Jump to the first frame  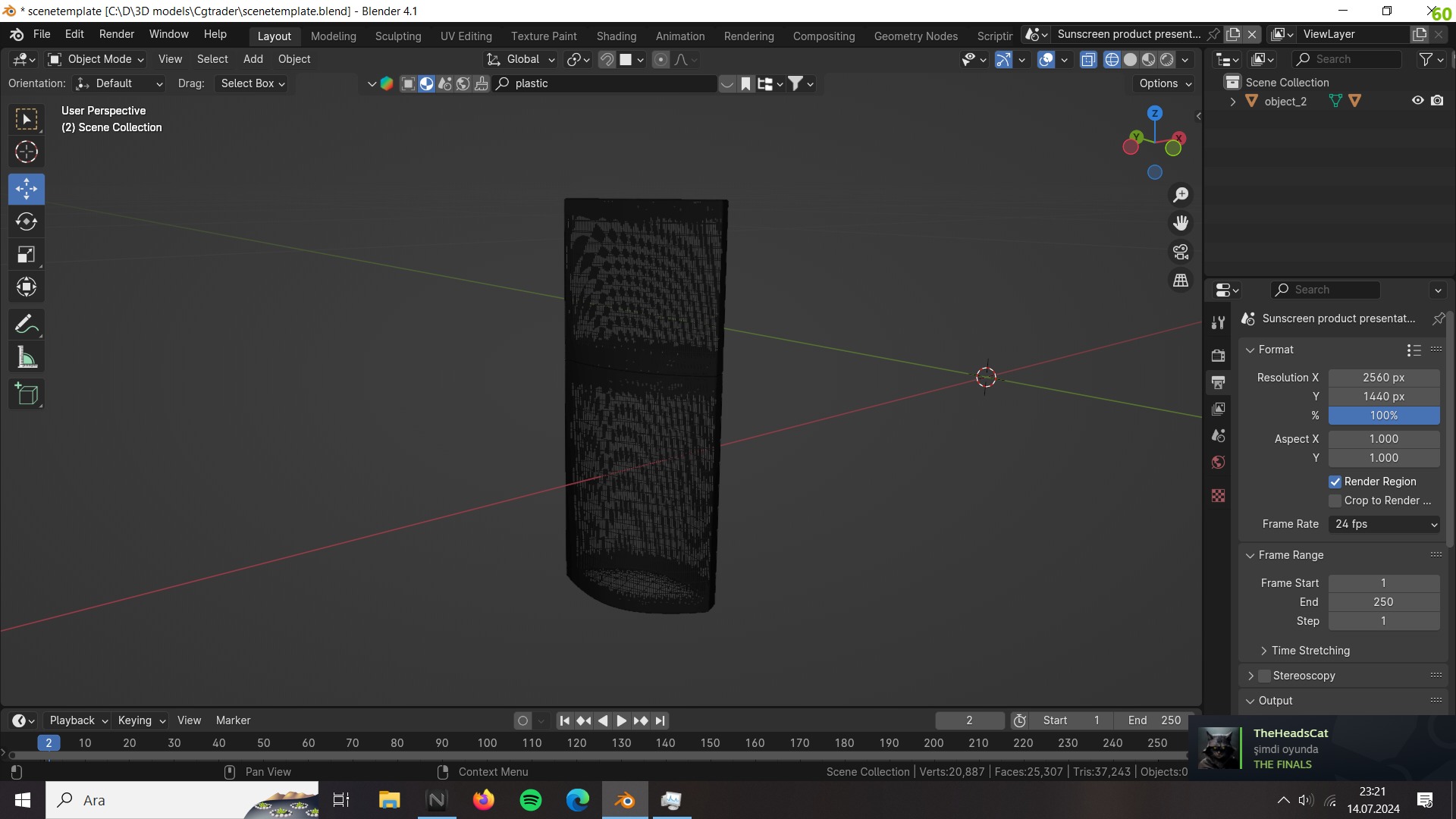564,720
